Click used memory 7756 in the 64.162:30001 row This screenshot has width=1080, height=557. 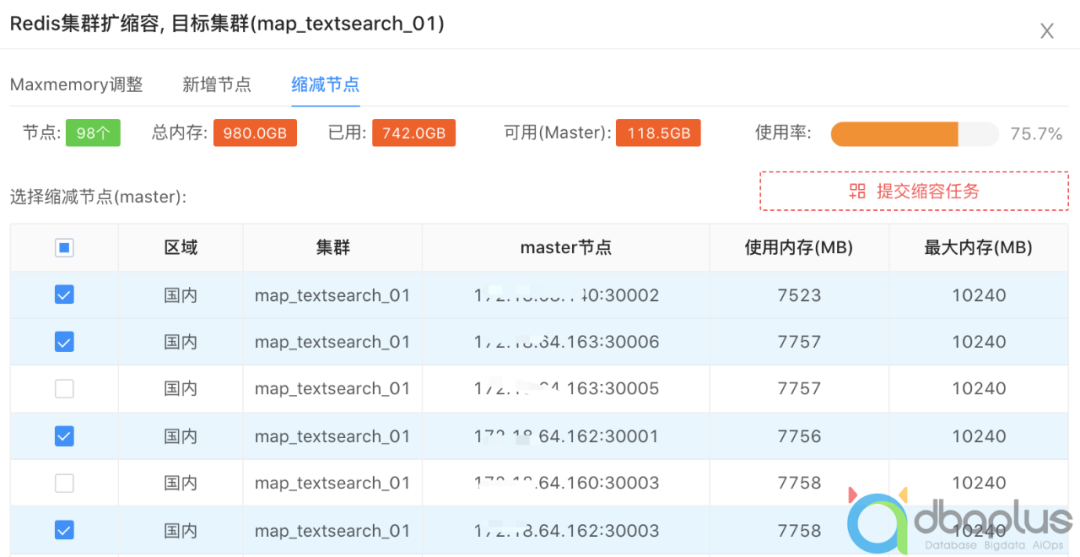click(x=799, y=437)
